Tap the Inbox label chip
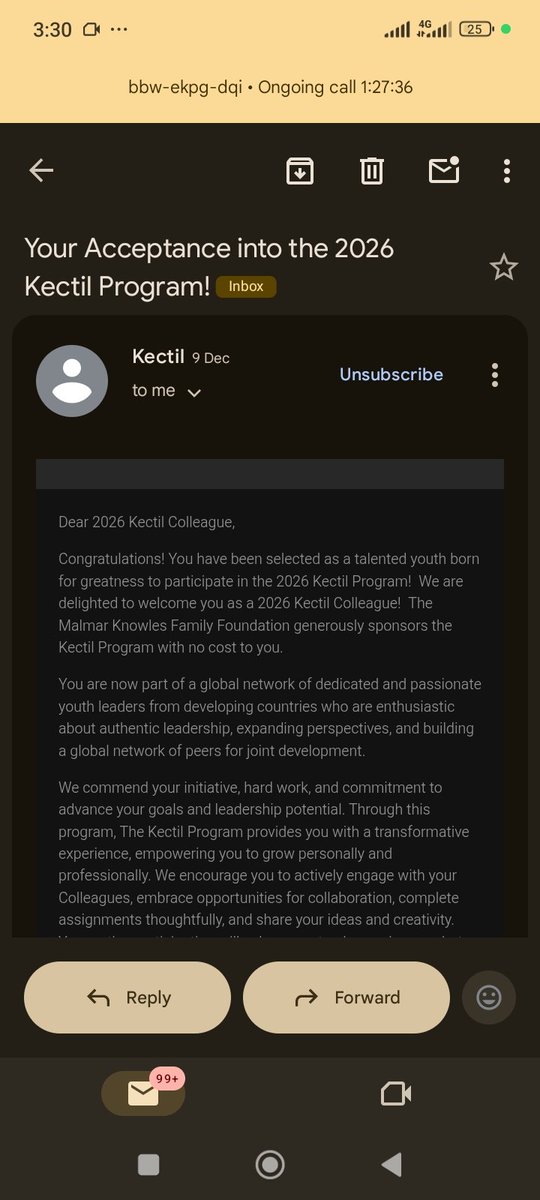540x1200 pixels. (246, 286)
